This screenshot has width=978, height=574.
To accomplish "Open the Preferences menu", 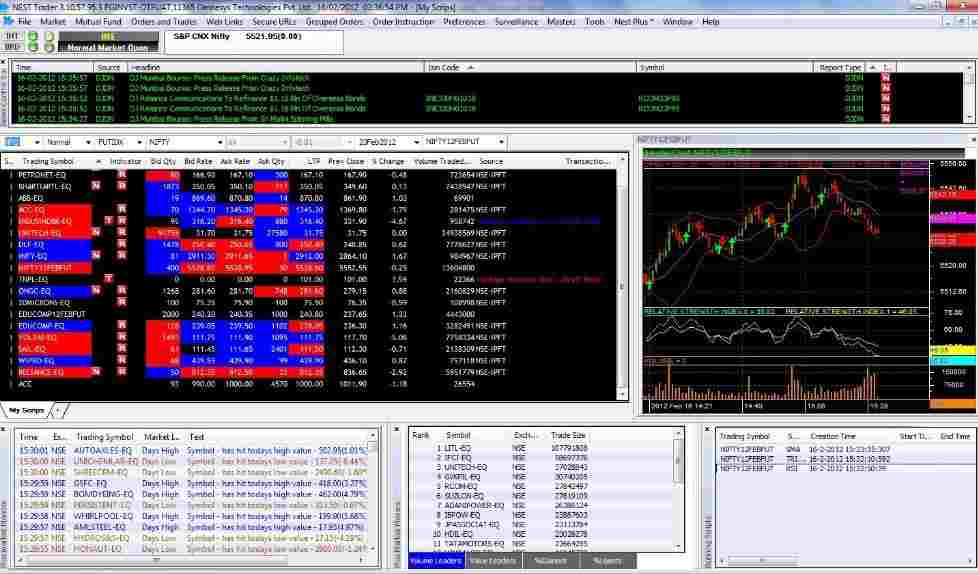I will coord(464,21).
